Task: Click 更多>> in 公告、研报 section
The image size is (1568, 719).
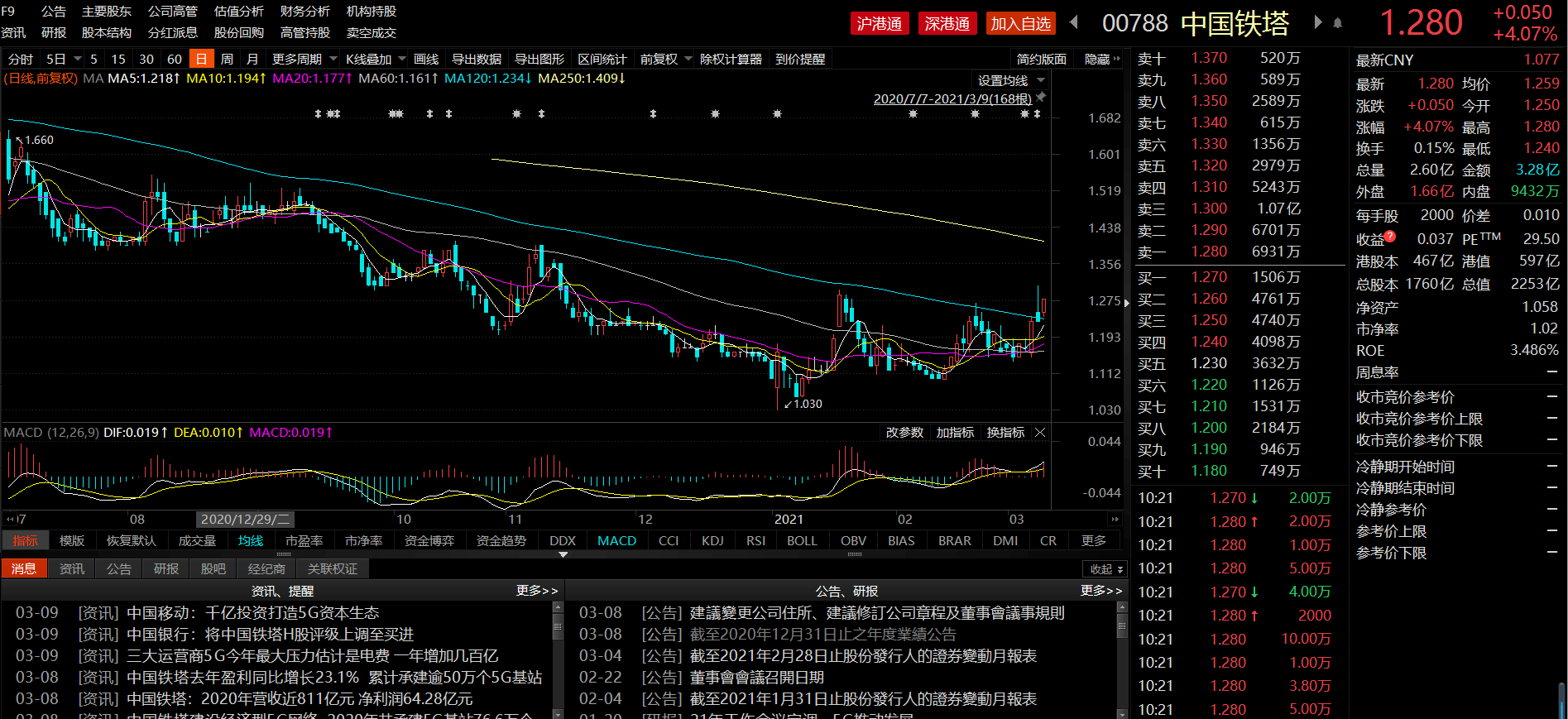Action: pyautogui.click(x=1101, y=591)
